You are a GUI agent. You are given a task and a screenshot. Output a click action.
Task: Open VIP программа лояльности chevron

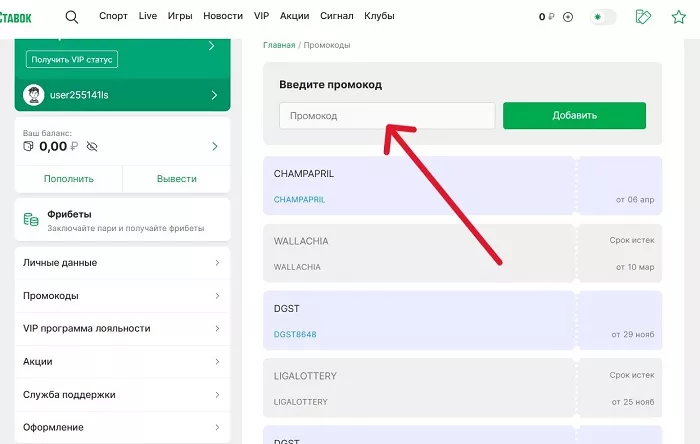pyautogui.click(x=217, y=328)
